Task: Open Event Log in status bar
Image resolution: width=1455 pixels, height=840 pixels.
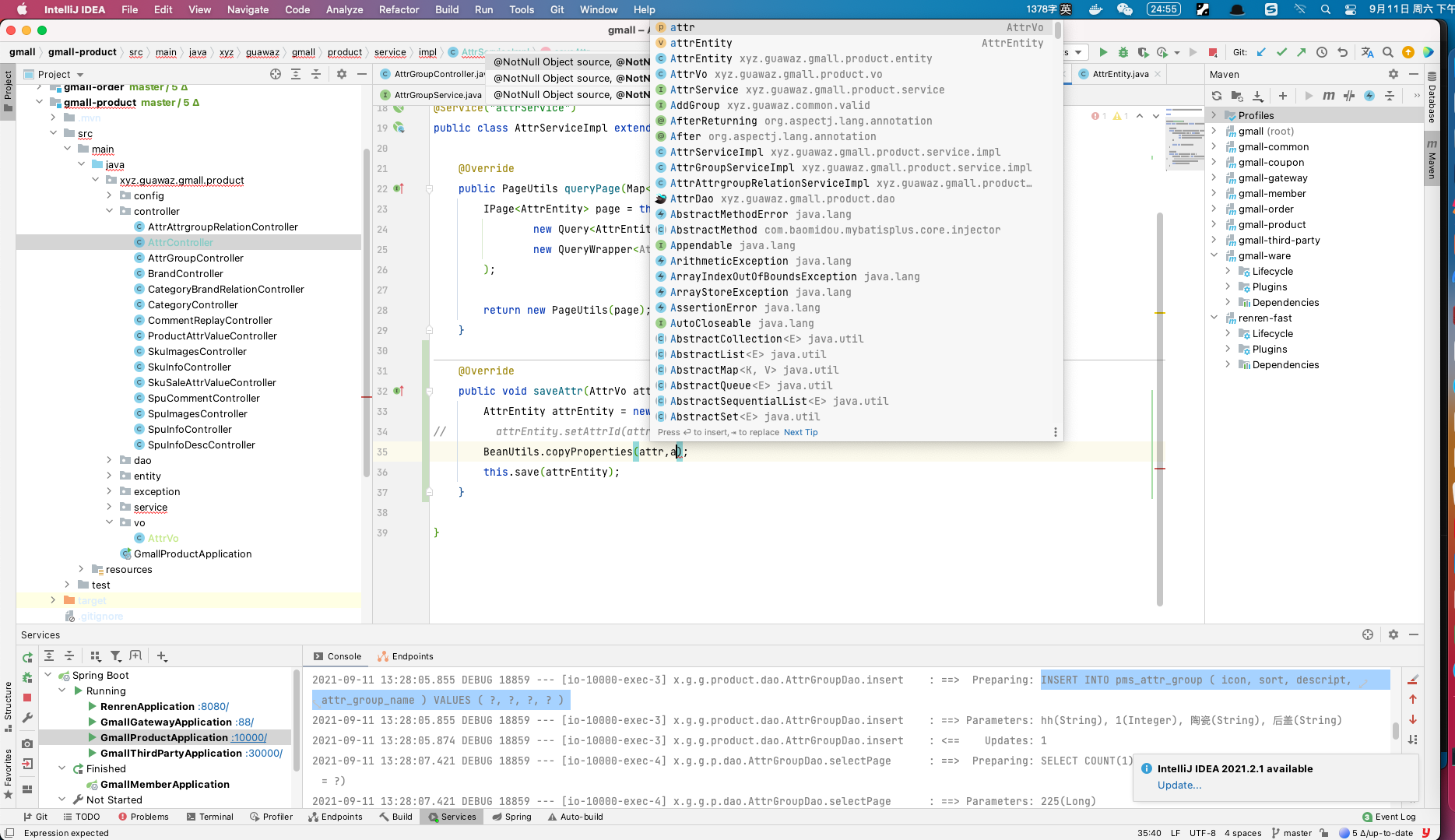Action: (1389, 817)
